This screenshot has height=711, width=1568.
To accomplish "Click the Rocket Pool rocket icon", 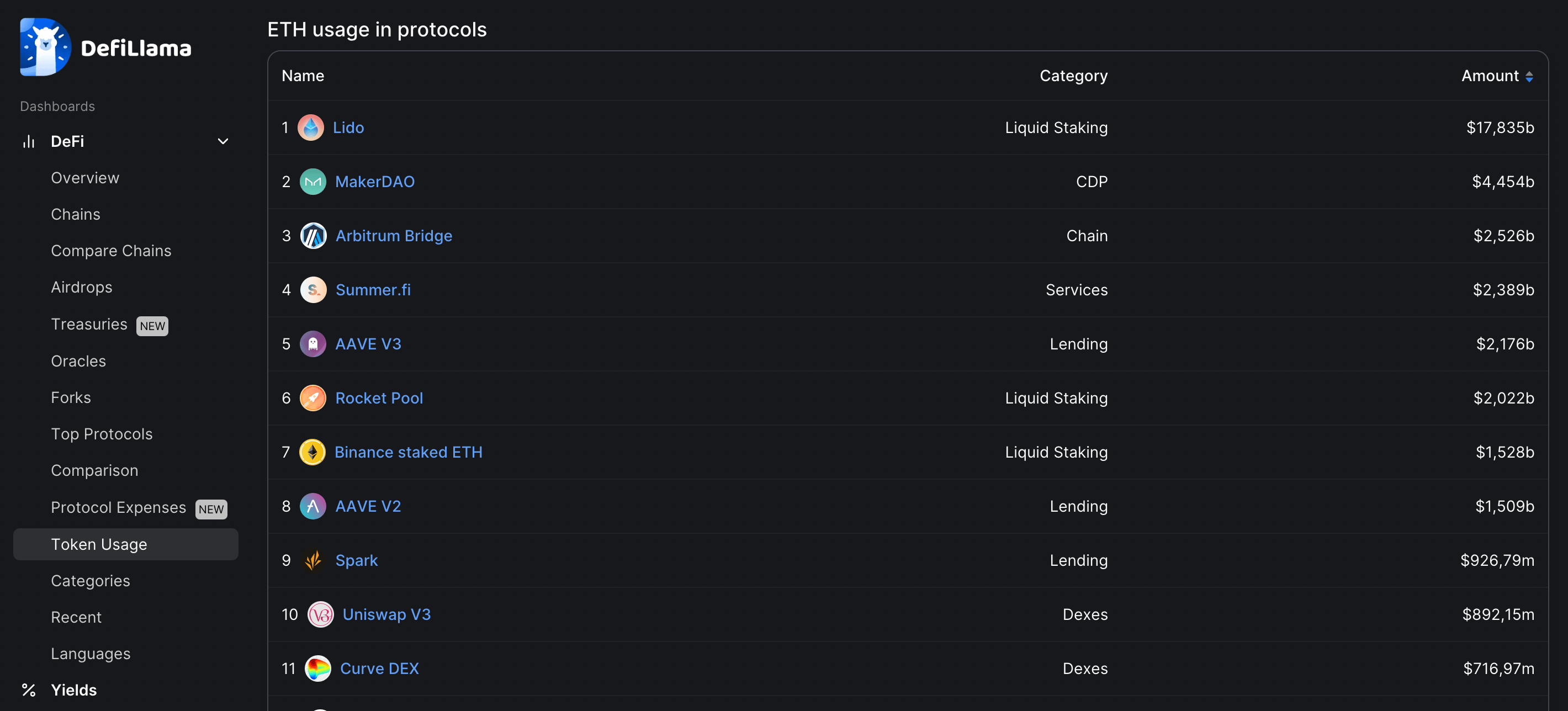I will coord(313,399).
